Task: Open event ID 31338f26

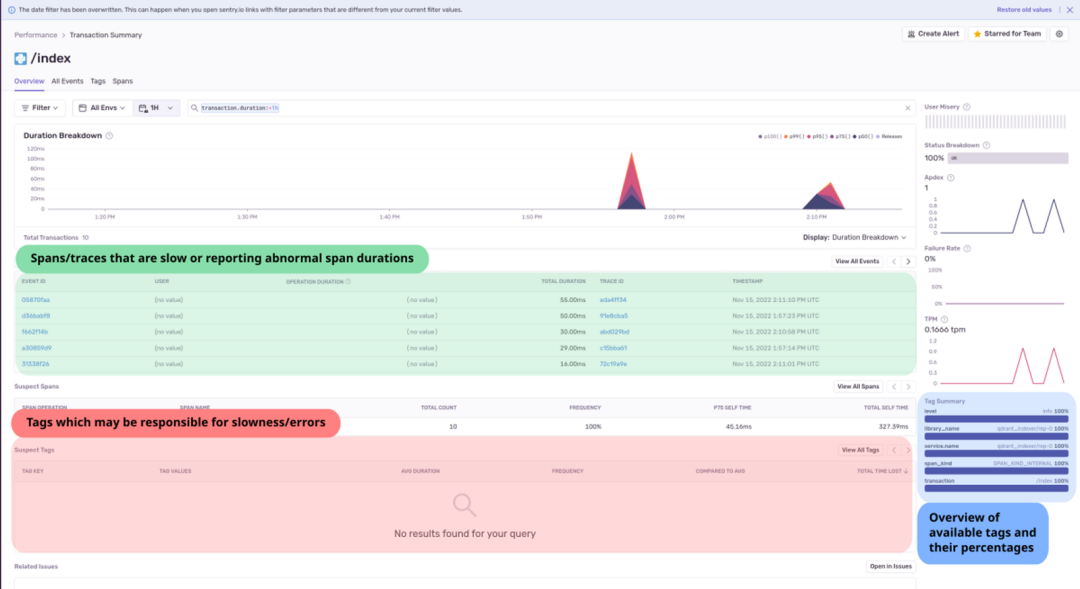Action: [35, 364]
